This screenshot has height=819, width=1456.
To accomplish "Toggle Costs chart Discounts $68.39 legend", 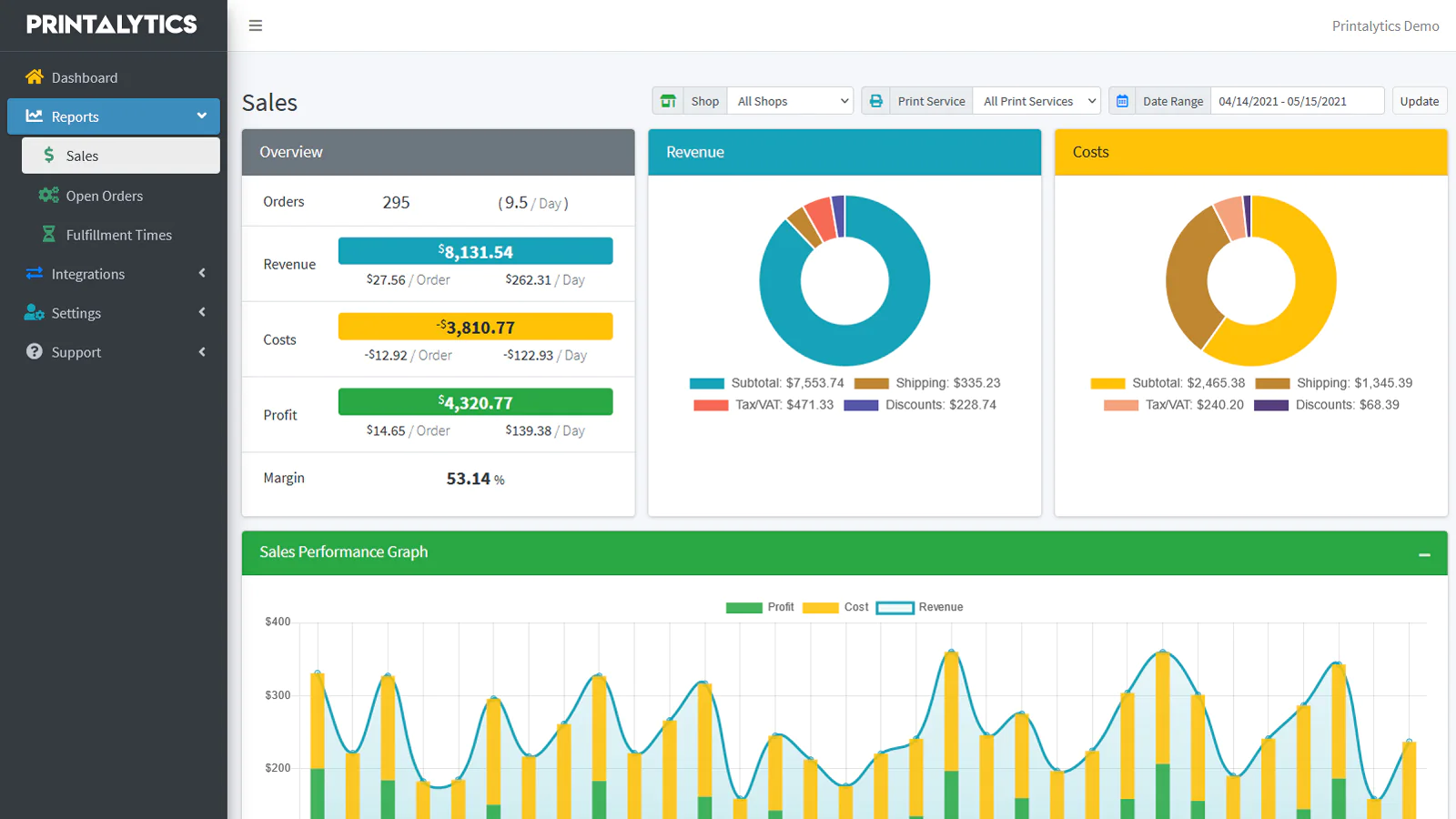I will (1327, 405).
